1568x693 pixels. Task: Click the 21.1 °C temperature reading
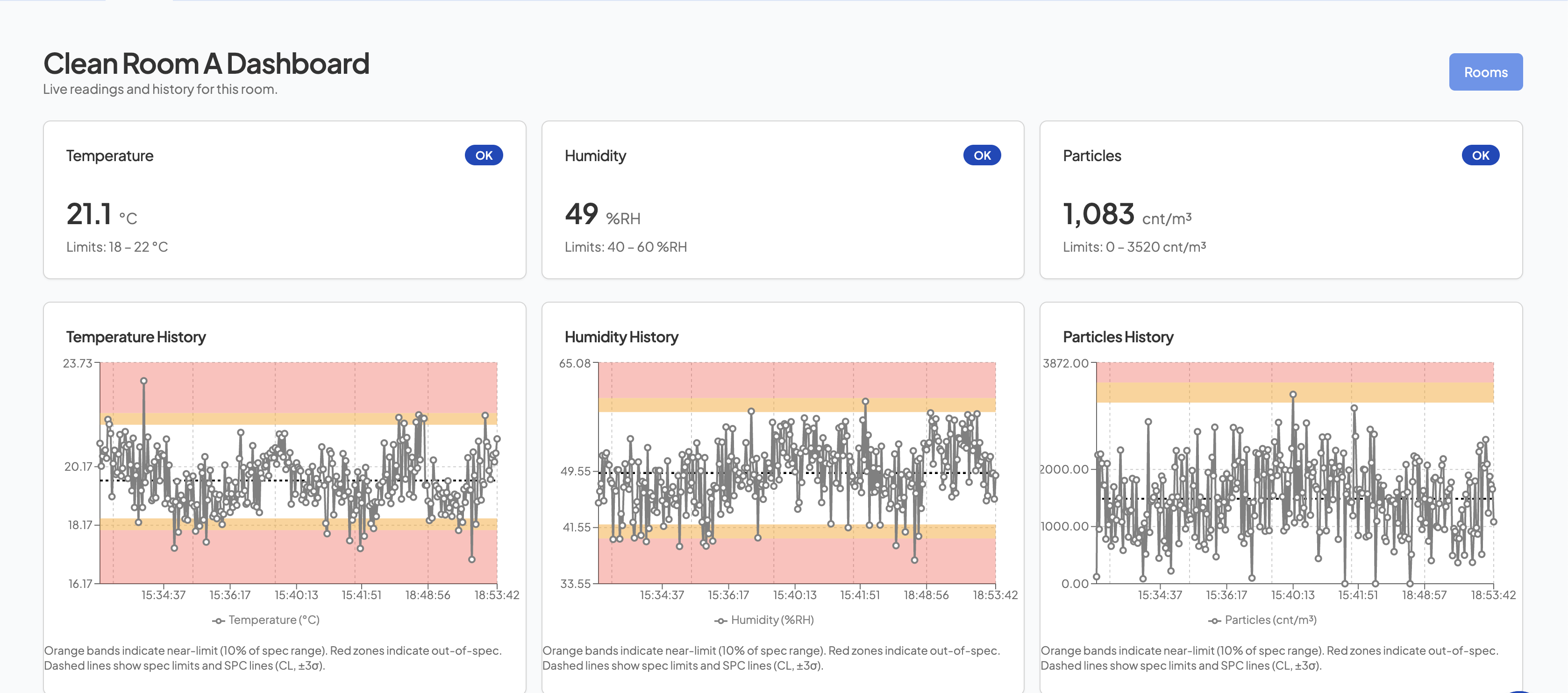click(89, 213)
